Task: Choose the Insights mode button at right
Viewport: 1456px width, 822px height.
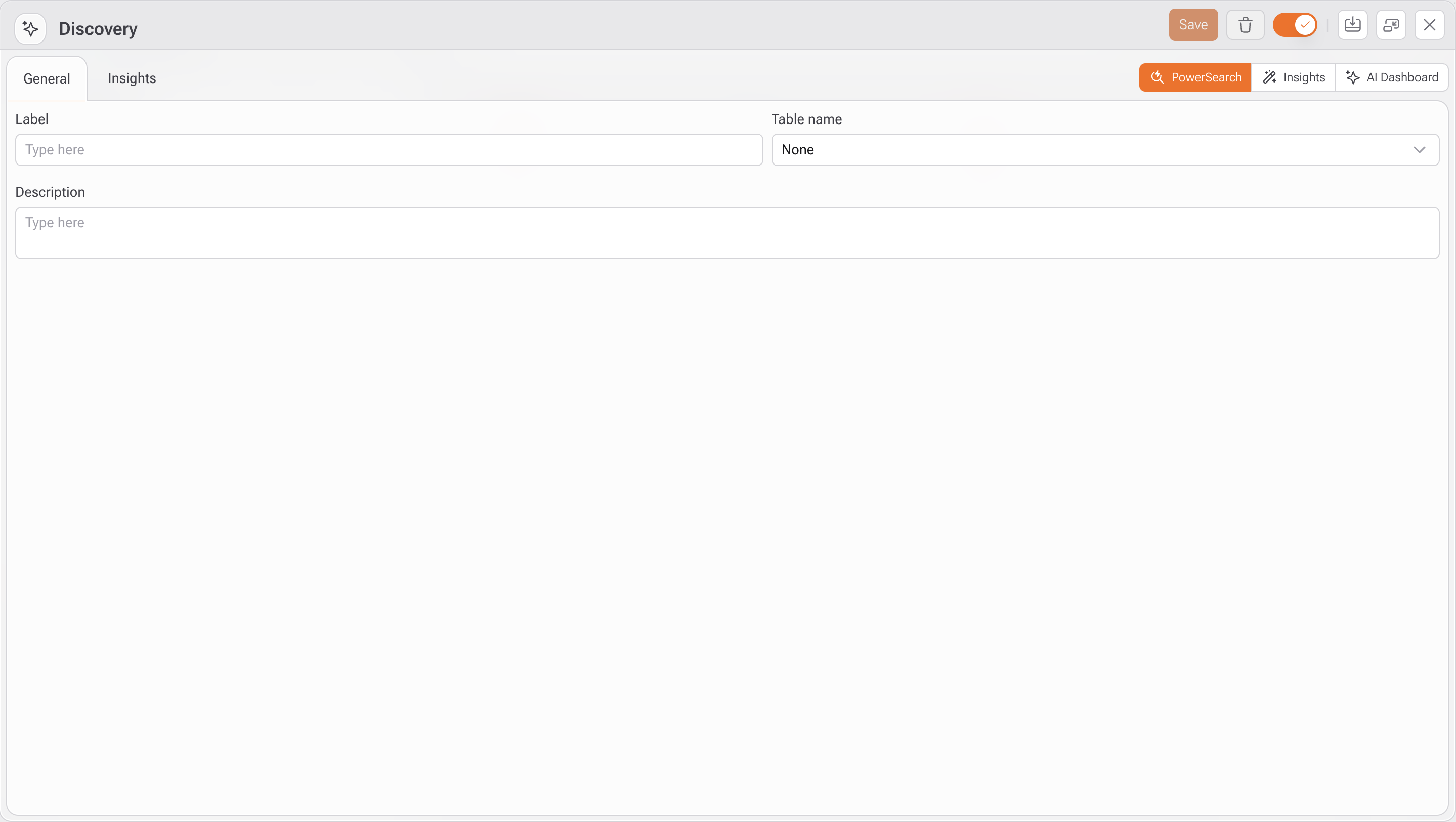Action: click(x=1293, y=77)
